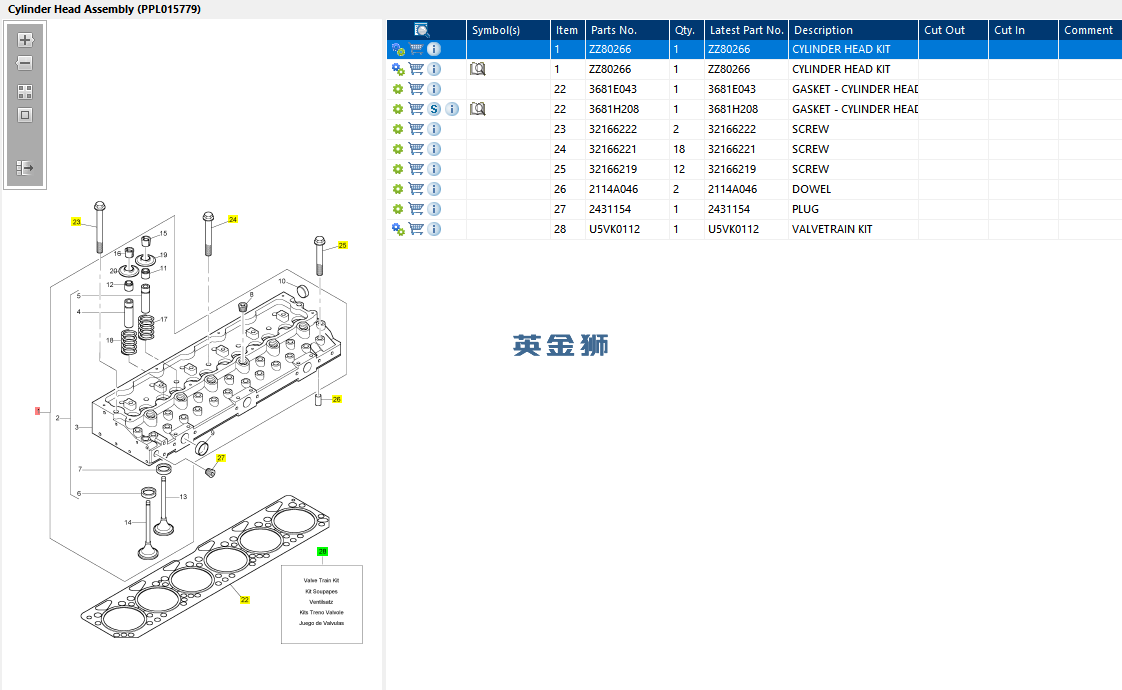Select callout 22 on the head gasket
Viewport: 1122px width, 690px height.
245,600
